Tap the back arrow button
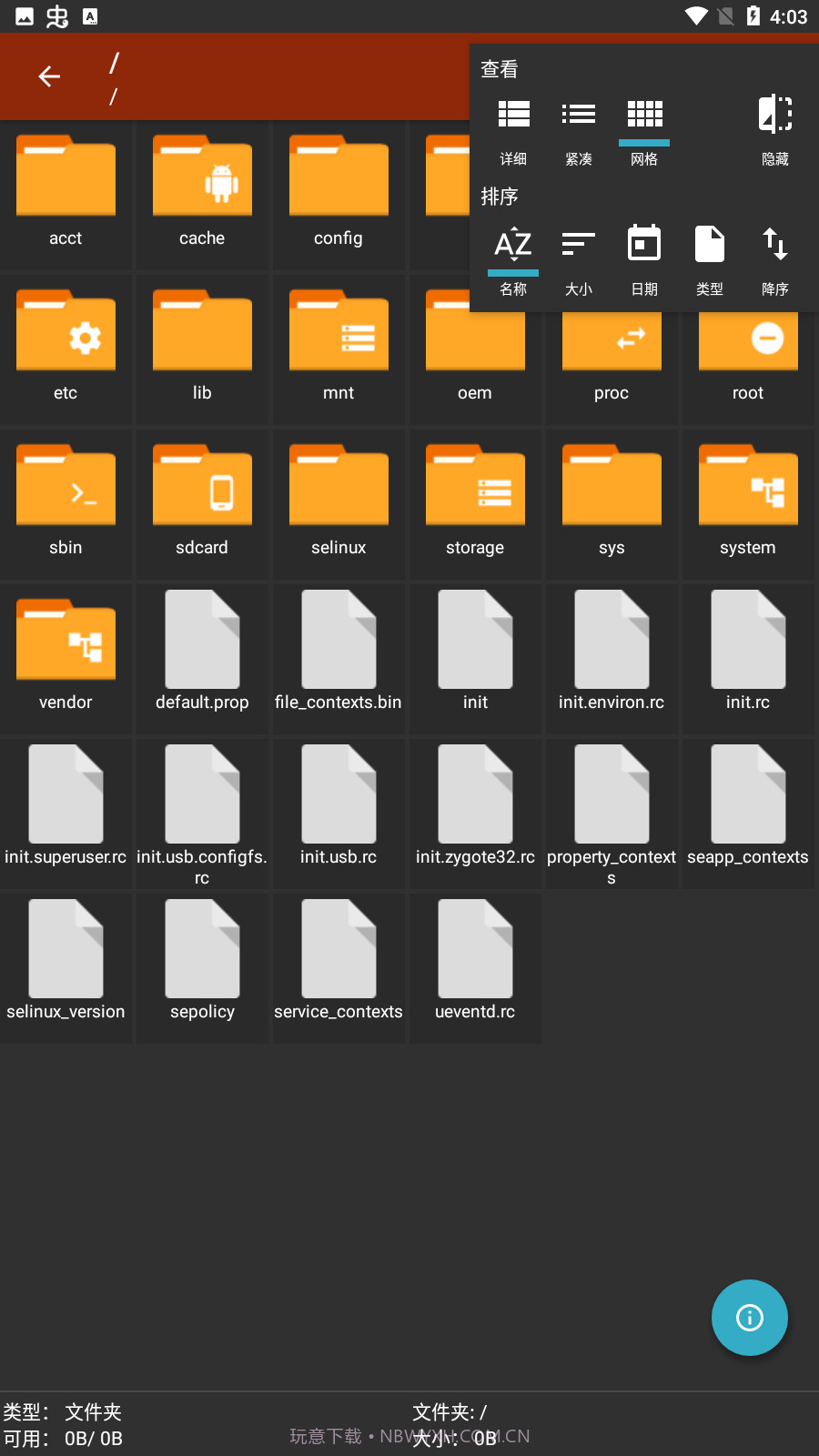 pyautogui.click(x=49, y=76)
